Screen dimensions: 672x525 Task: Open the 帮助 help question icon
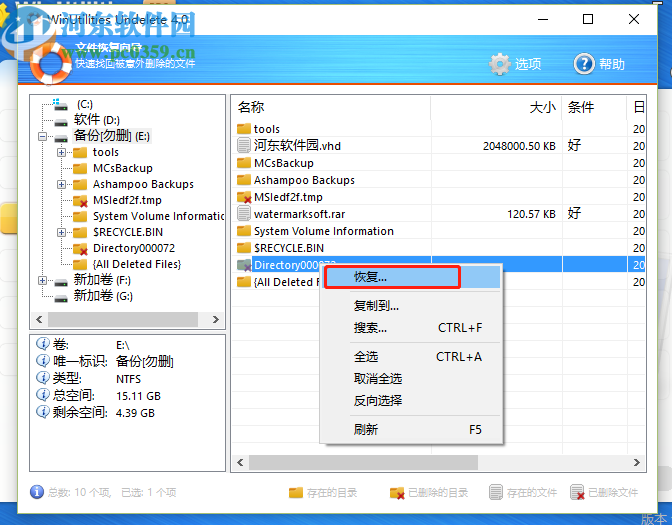(584, 64)
